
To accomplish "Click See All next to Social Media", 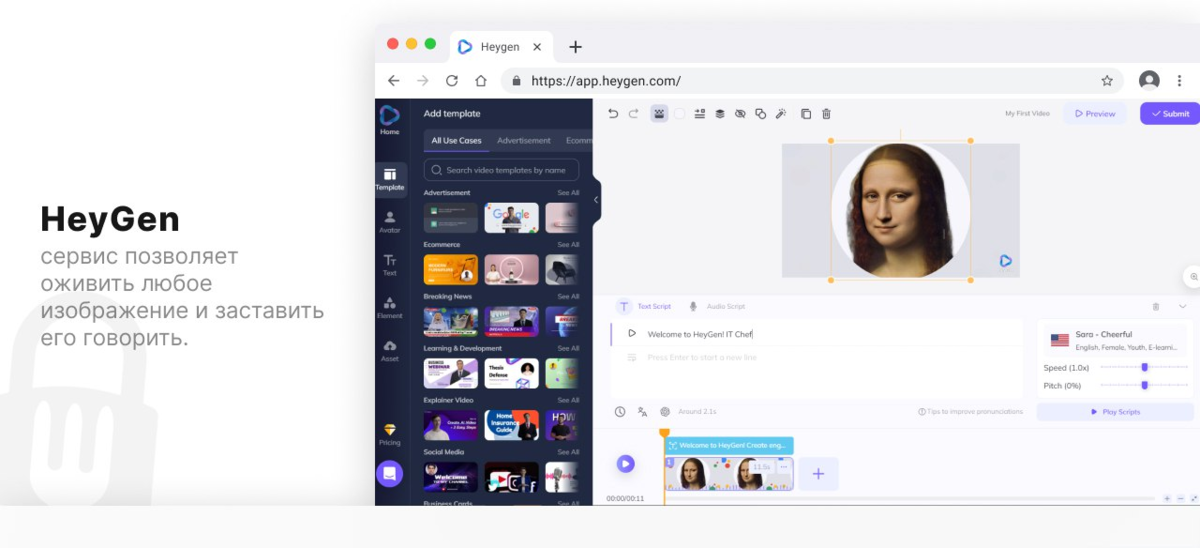I will tap(568, 453).
